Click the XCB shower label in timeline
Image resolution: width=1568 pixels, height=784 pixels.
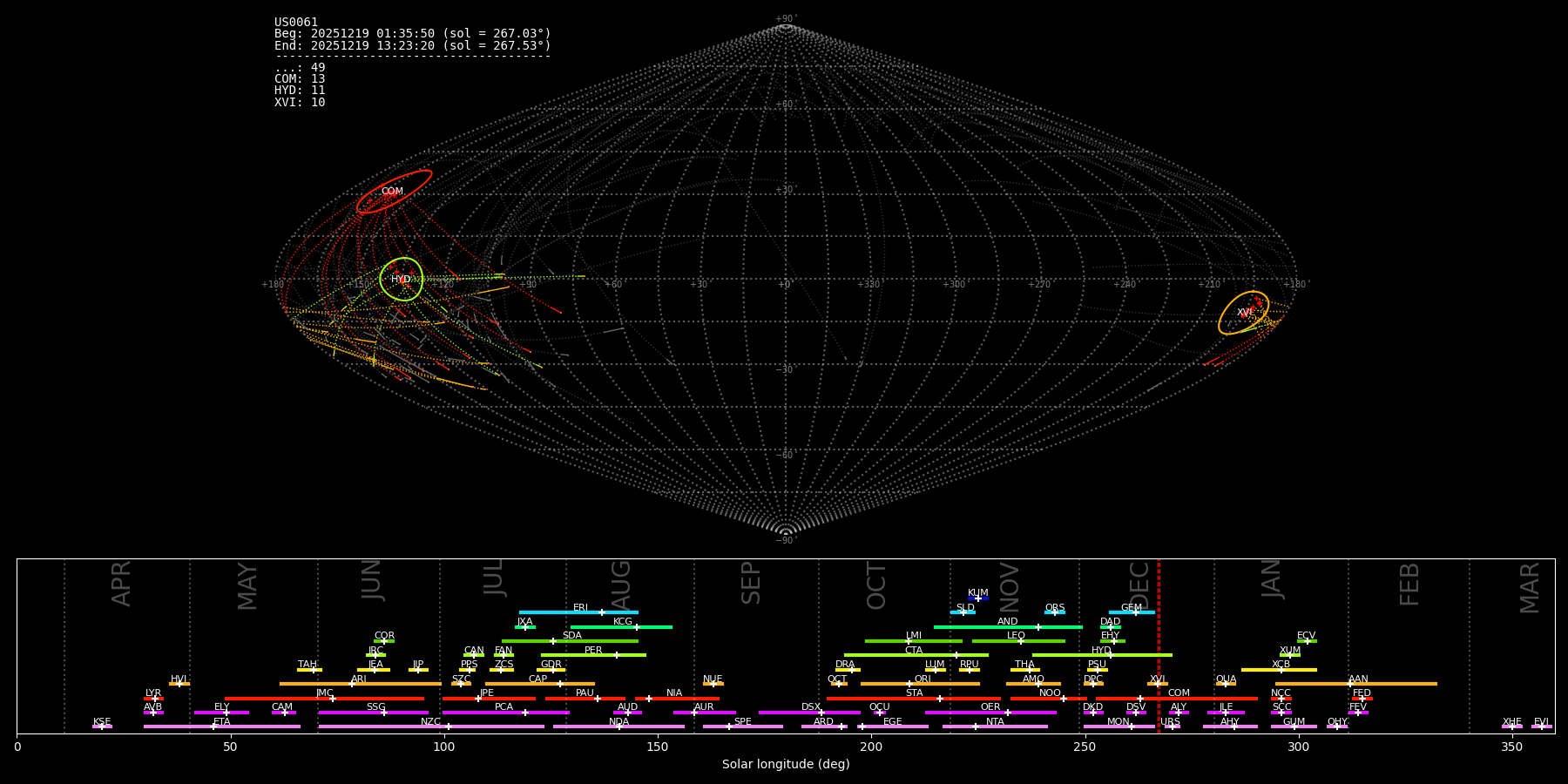coord(1281,665)
